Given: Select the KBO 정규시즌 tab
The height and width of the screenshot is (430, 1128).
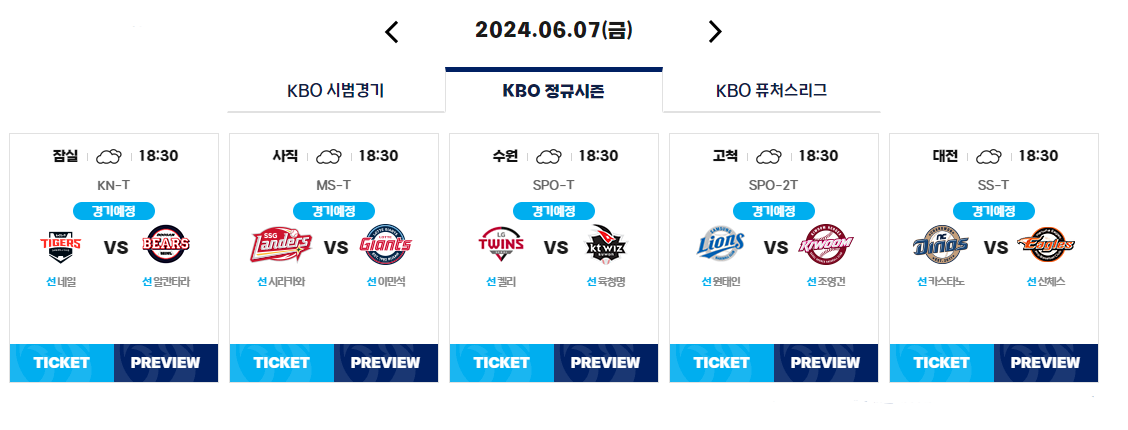Looking at the screenshot, I should click(554, 91).
